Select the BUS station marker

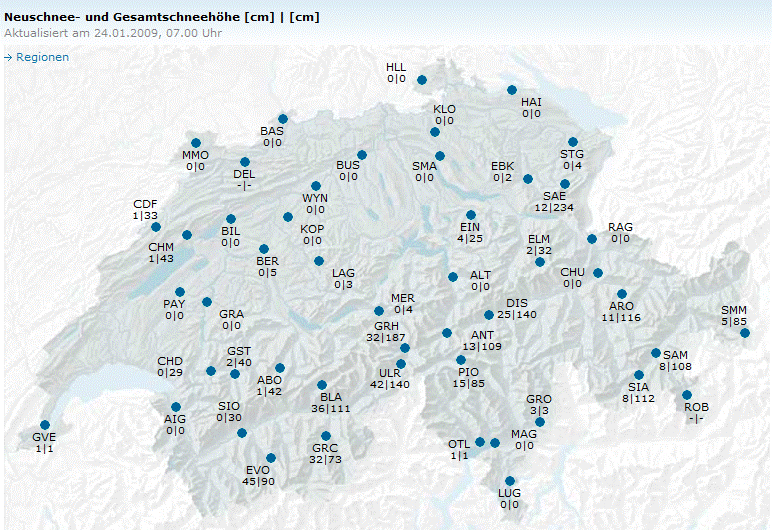pyautogui.click(x=362, y=155)
